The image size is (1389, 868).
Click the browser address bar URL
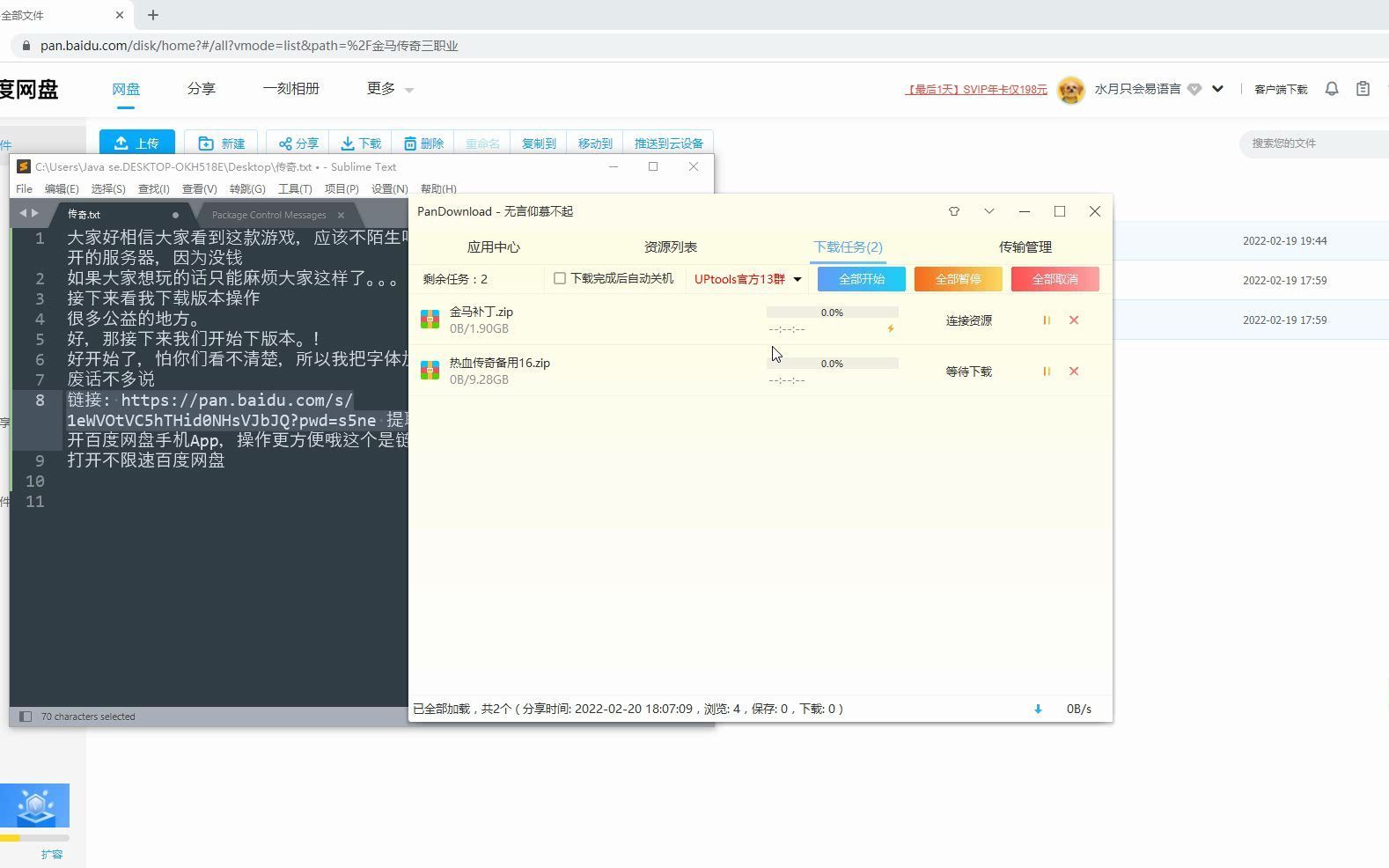coord(249,46)
